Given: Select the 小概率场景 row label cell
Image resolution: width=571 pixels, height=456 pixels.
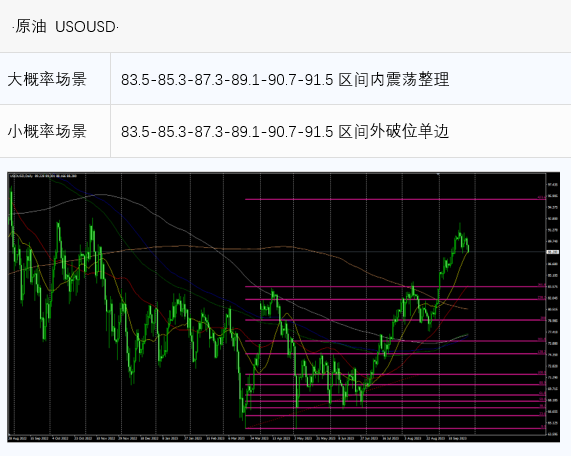Looking at the screenshot, I should coord(55,131).
